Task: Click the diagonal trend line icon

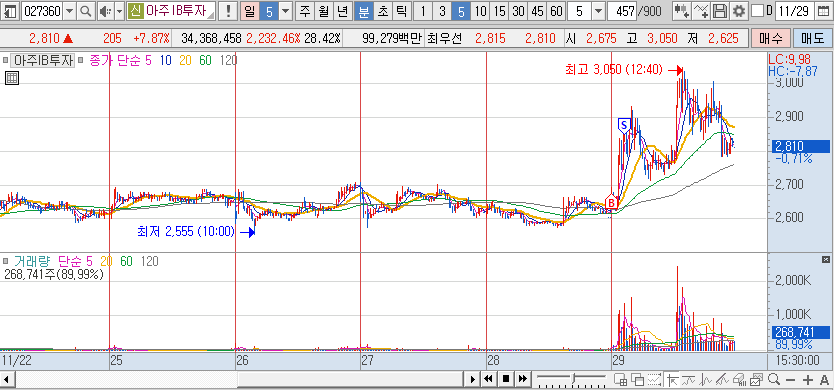Action: tap(722, 379)
